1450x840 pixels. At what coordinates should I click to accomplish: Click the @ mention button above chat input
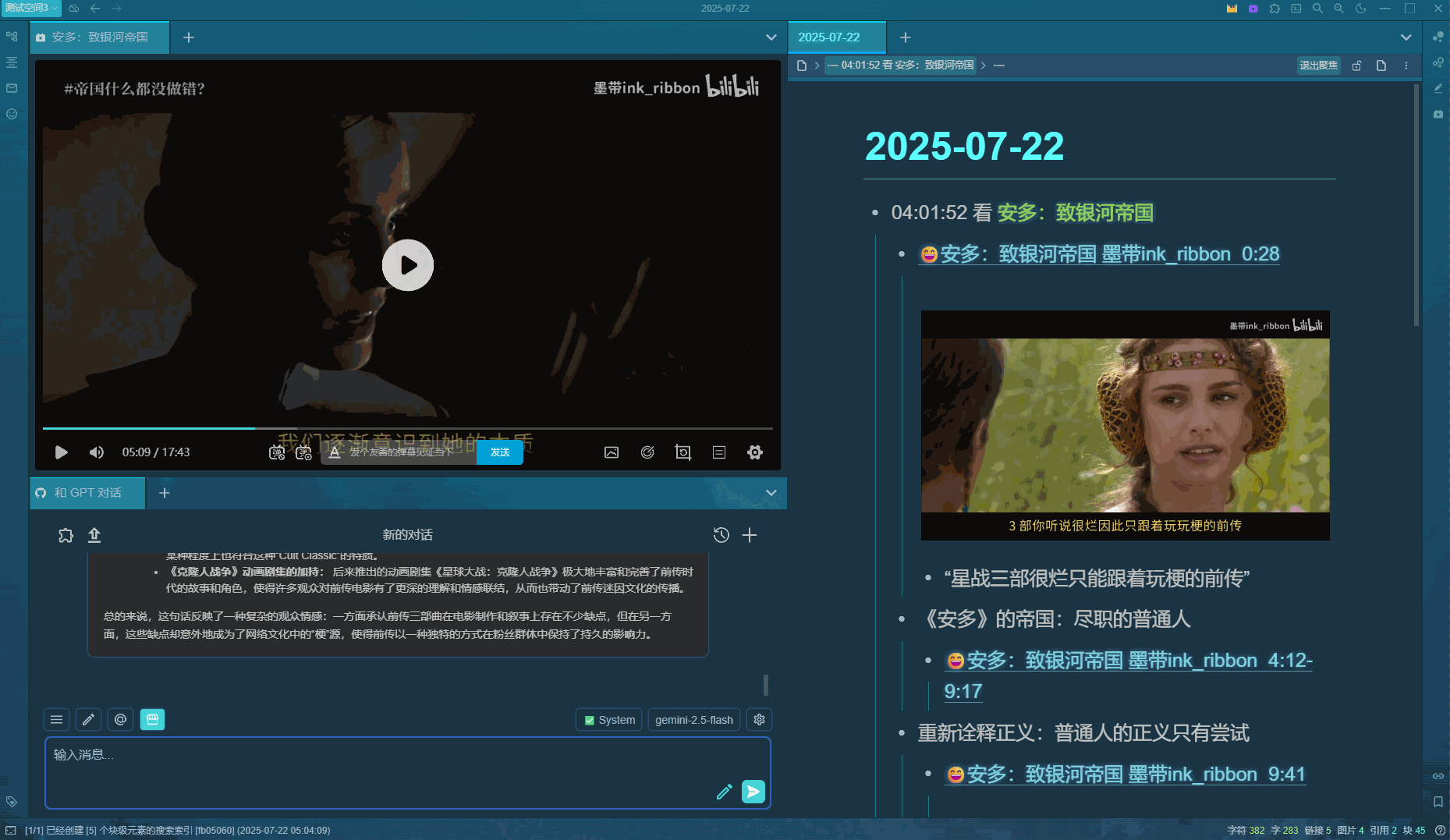[120, 719]
